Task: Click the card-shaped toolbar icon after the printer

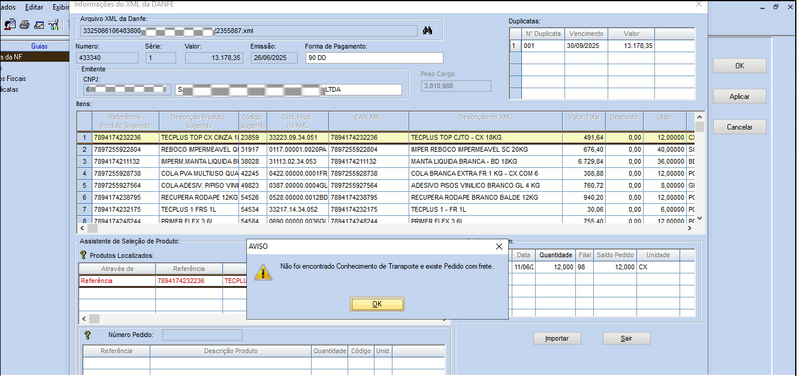Action: [39, 24]
